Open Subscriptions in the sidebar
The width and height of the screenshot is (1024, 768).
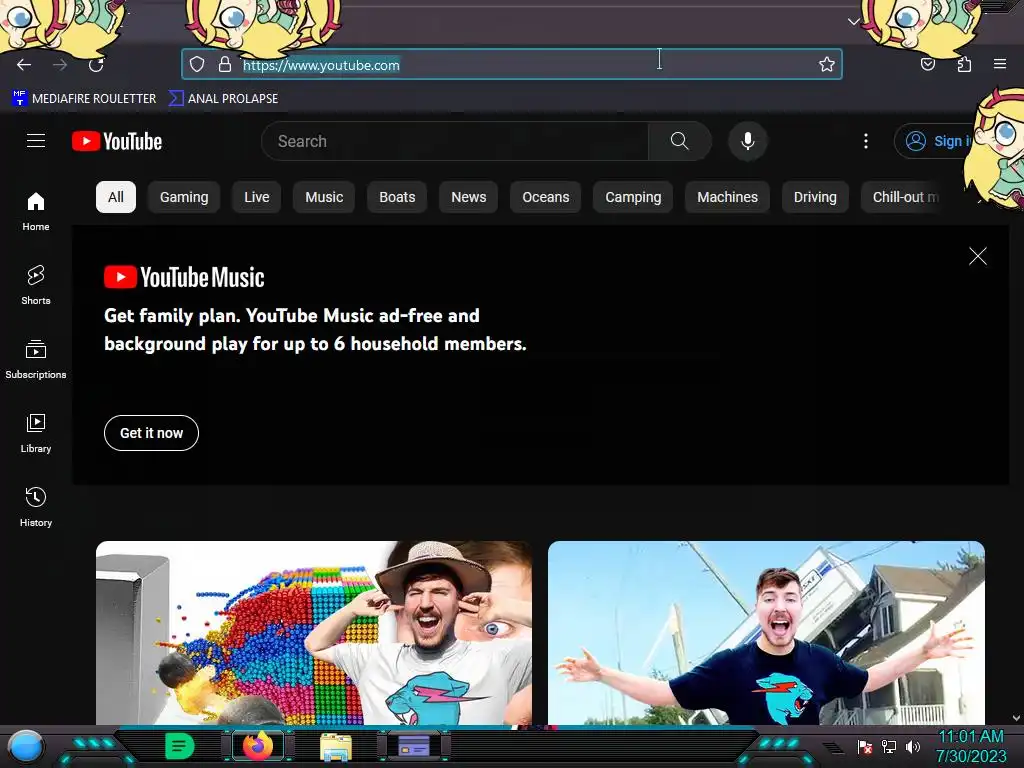pyautogui.click(x=36, y=359)
